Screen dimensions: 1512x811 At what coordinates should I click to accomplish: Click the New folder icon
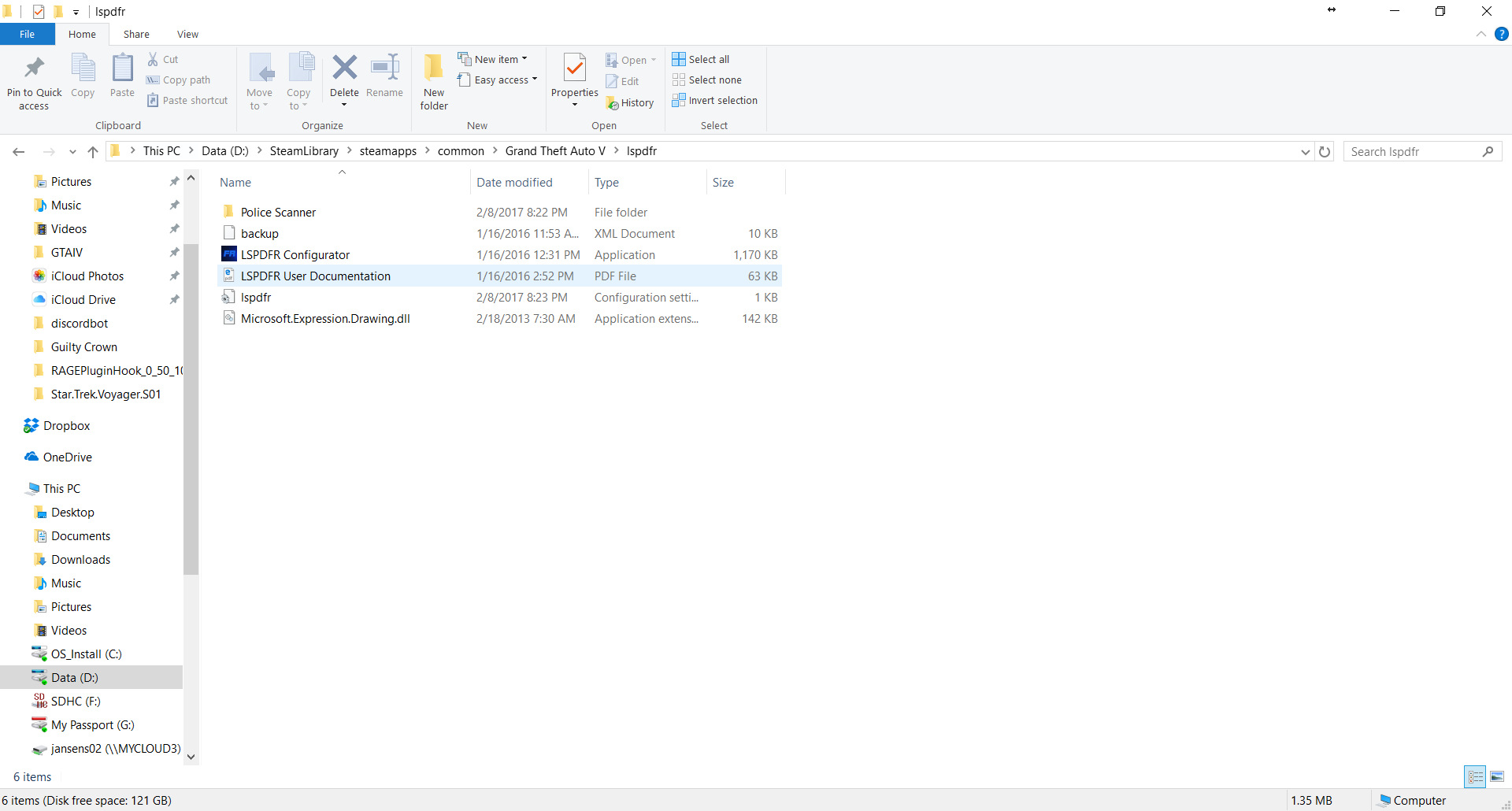(434, 69)
